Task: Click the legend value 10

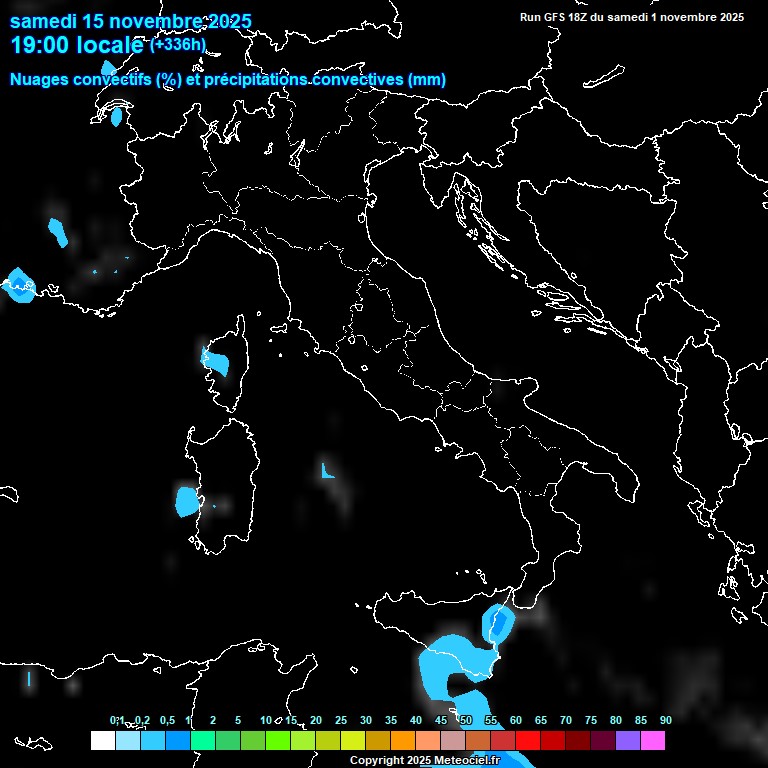Action: pos(266,720)
